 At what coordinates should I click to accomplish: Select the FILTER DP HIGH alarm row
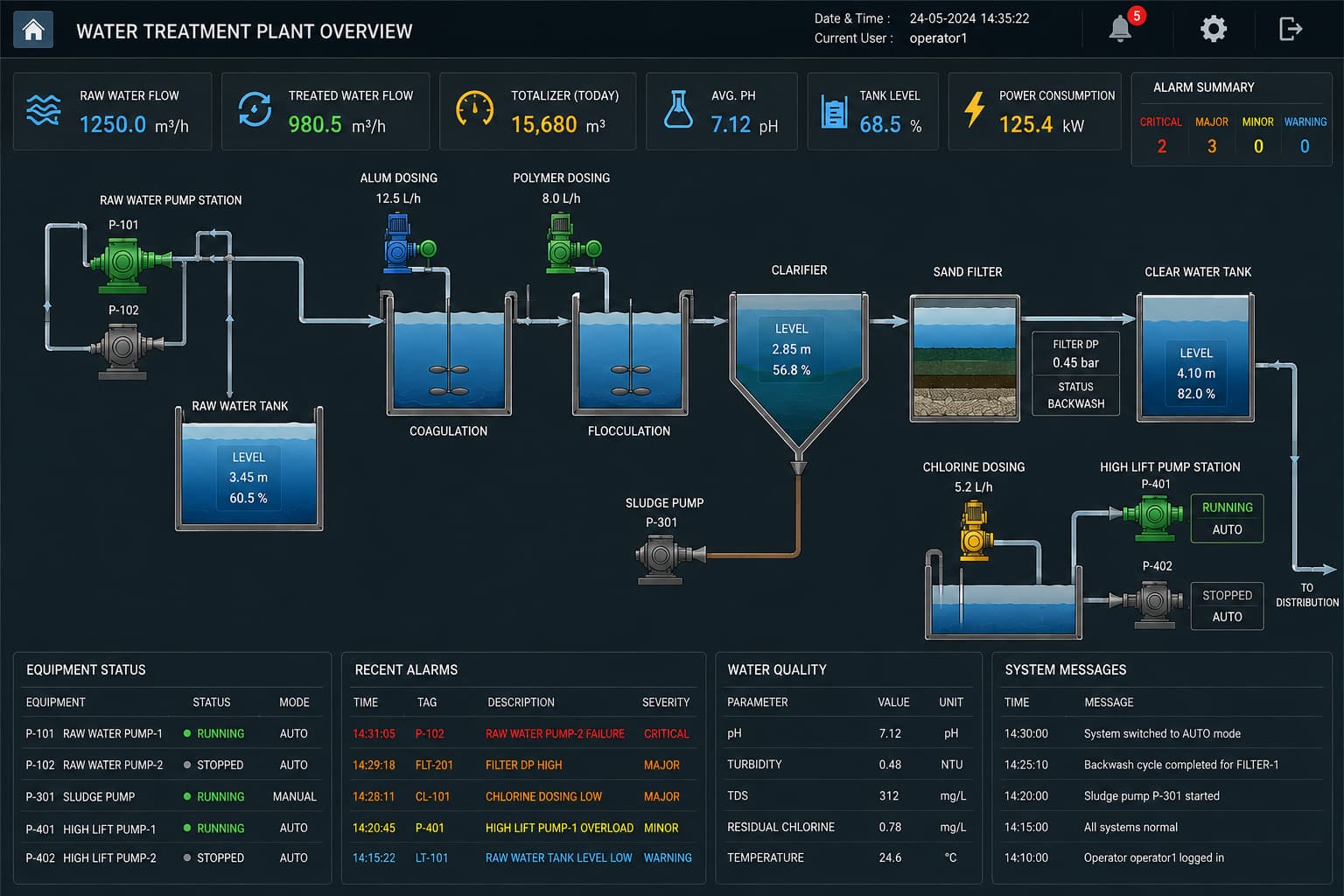pos(523,765)
